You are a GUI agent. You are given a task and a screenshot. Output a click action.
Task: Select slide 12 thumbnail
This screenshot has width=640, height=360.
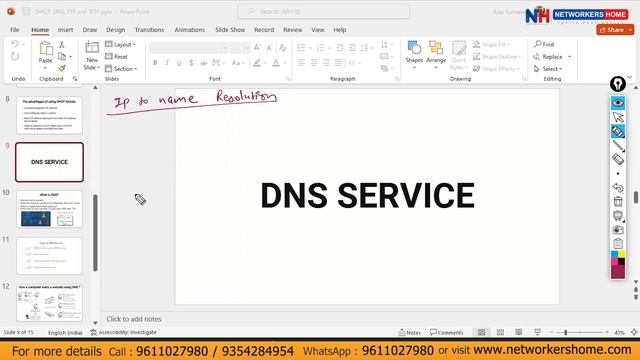click(49, 303)
